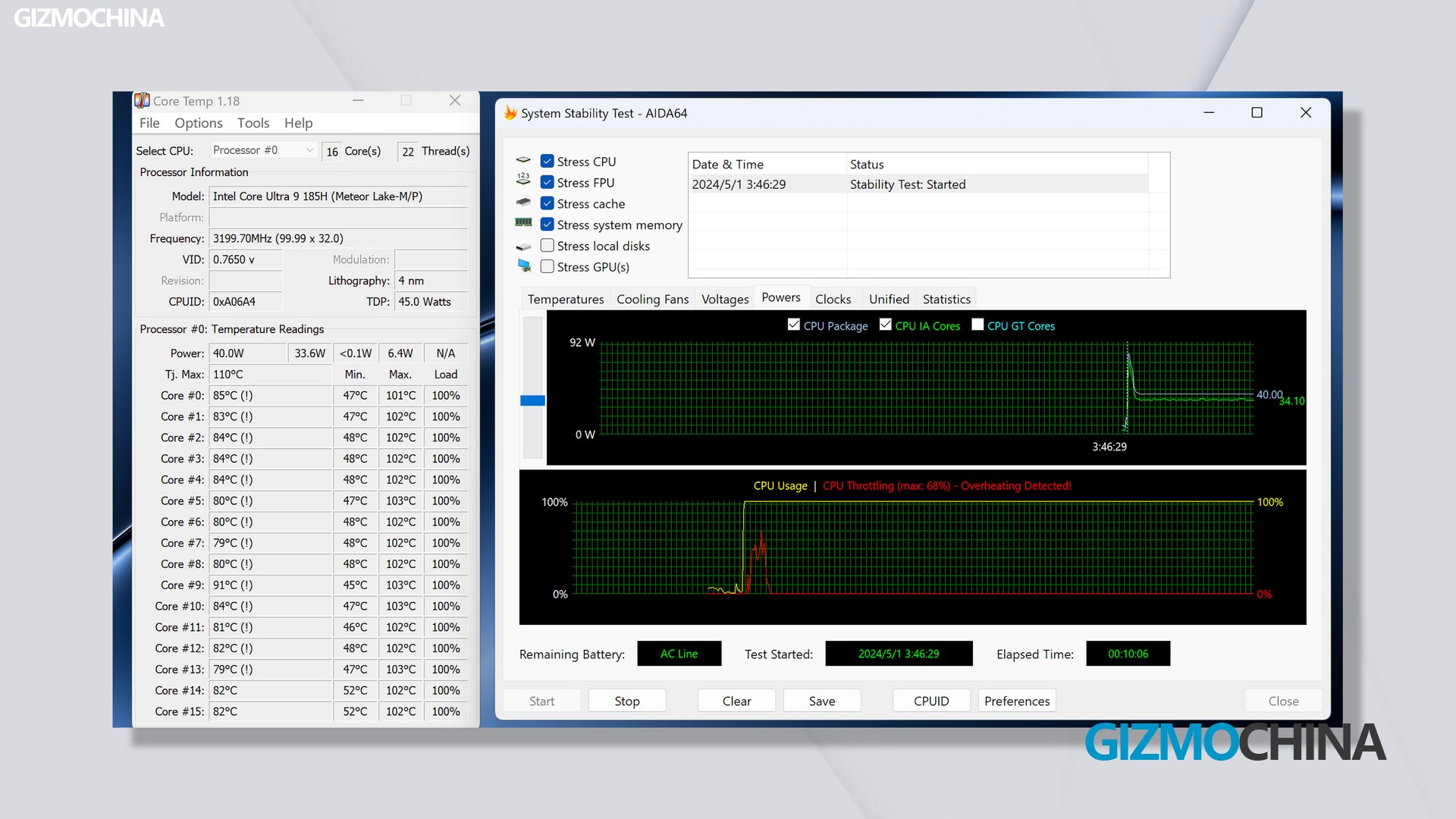Click the Stress CPU chip icon
Image resolution: width=1456 pixels, height=819 pixels.
pos(523,161)
